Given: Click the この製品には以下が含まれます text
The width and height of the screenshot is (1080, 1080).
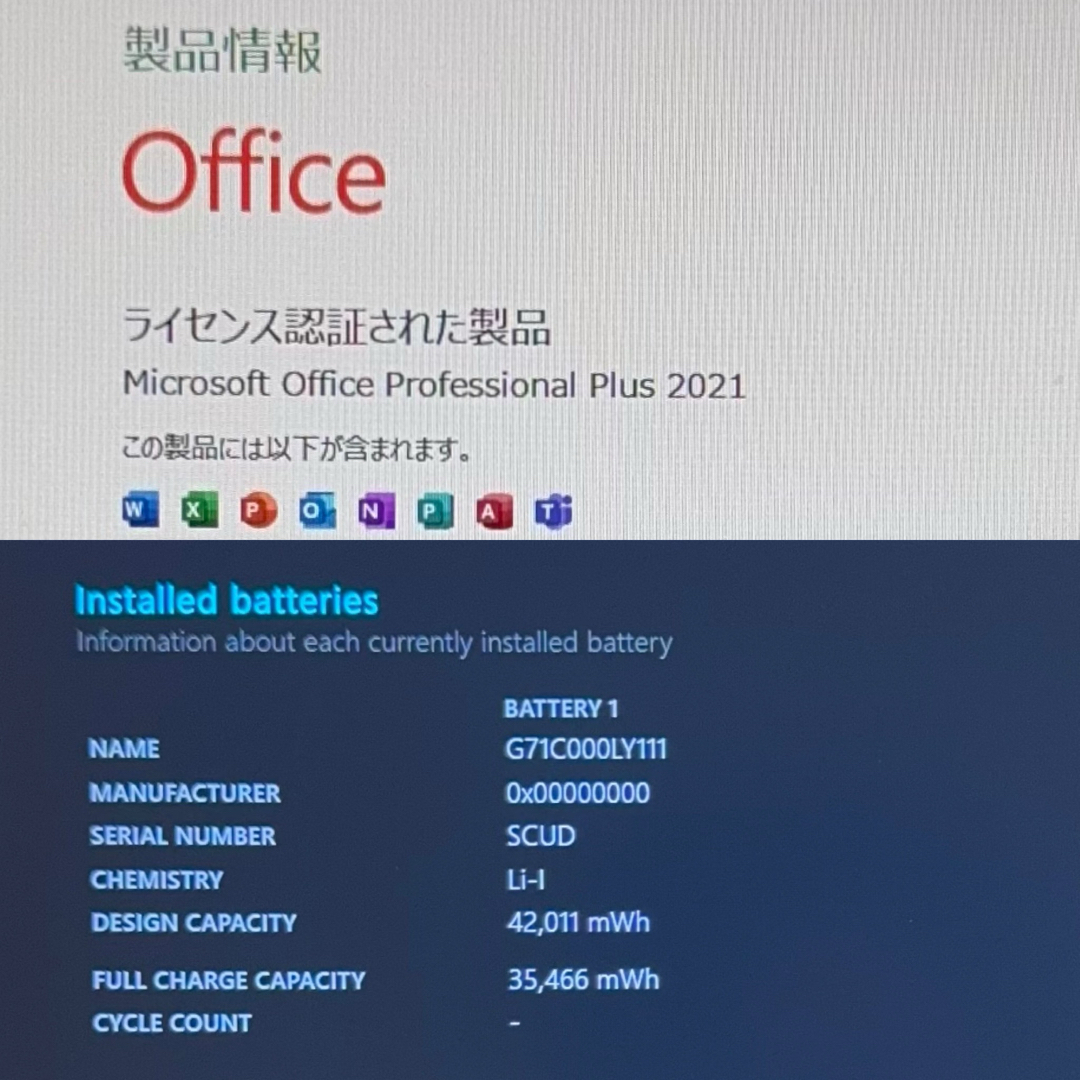Looking at the screenshot, I should 297,448.
